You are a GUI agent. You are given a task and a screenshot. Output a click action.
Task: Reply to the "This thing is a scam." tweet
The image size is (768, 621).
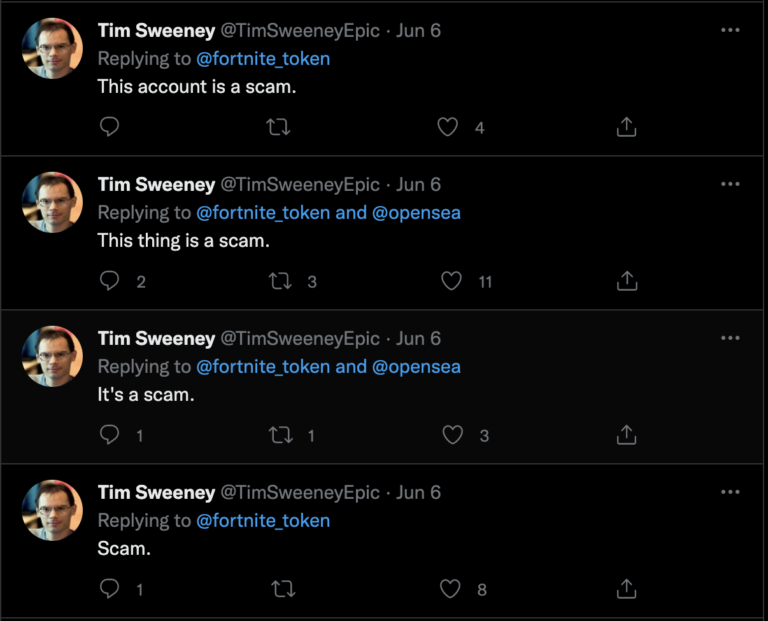point(111,281)
